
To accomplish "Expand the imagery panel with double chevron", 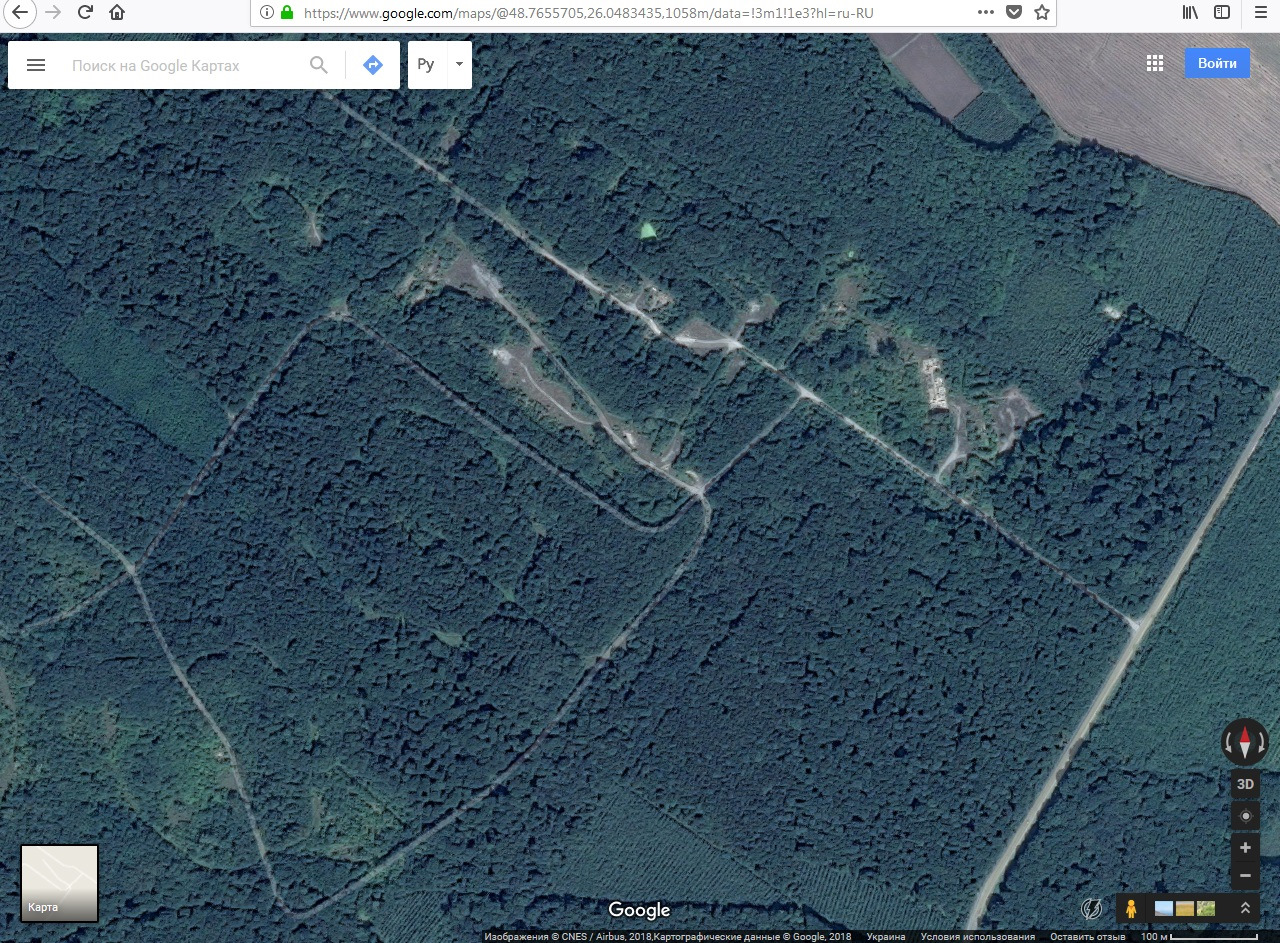I will (1245, 908).
